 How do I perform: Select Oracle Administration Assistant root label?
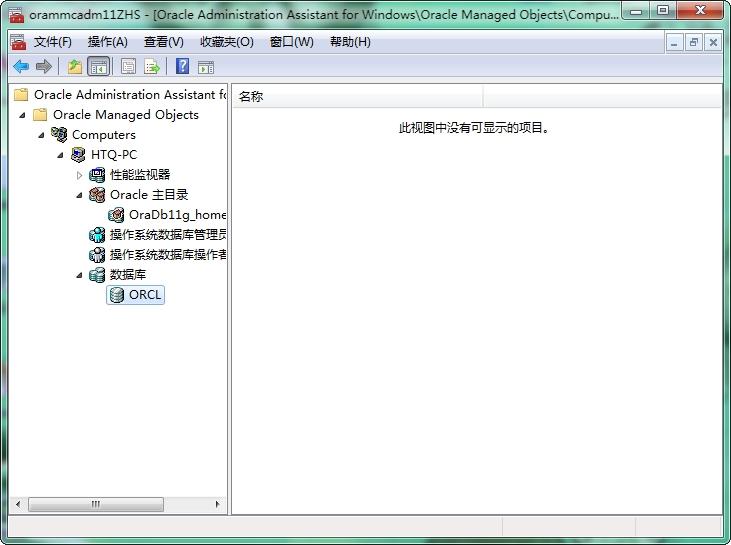130,95
